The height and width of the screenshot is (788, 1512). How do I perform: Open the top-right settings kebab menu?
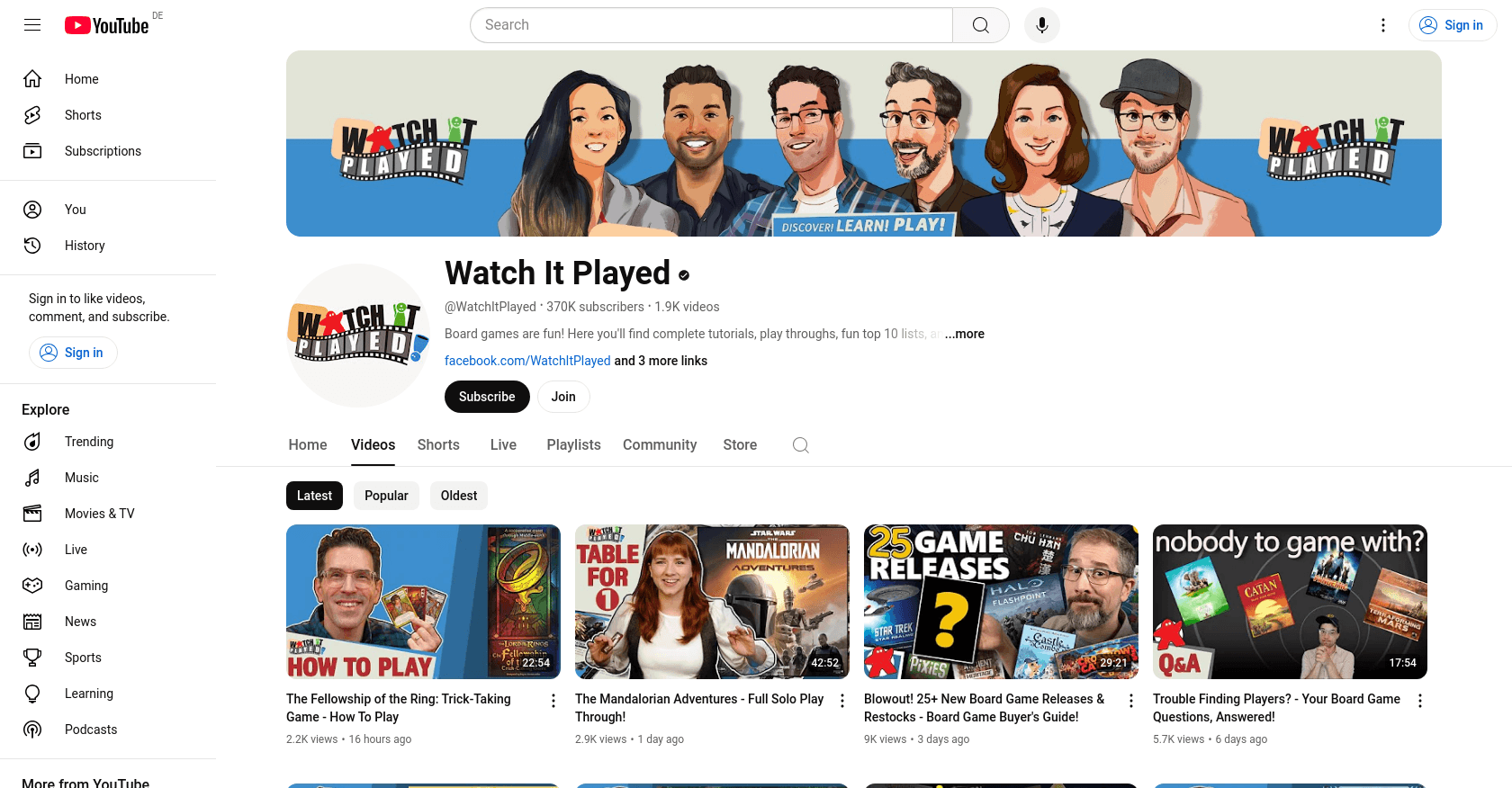coord(1383,25)
